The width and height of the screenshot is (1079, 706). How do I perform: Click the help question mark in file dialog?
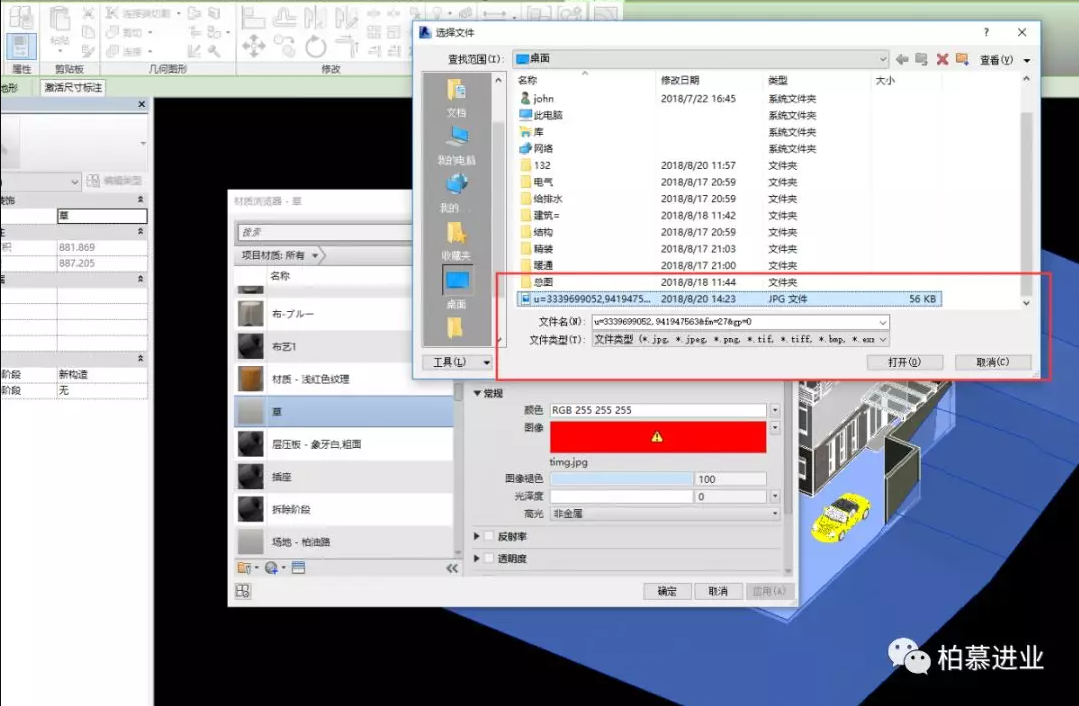986,32
